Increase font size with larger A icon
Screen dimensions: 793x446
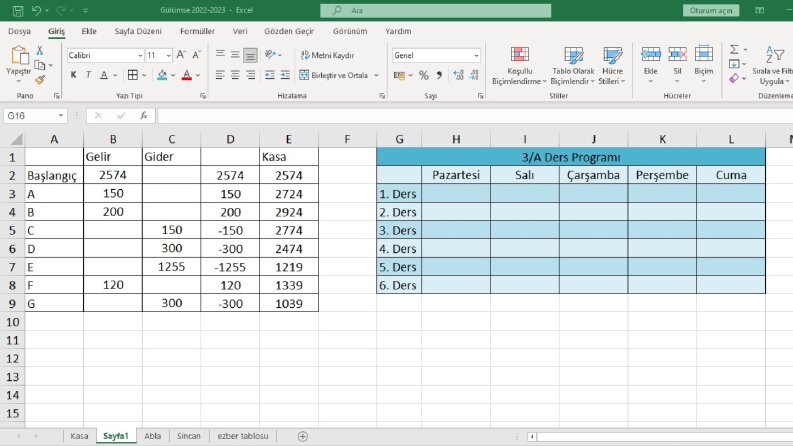[181, 55]
